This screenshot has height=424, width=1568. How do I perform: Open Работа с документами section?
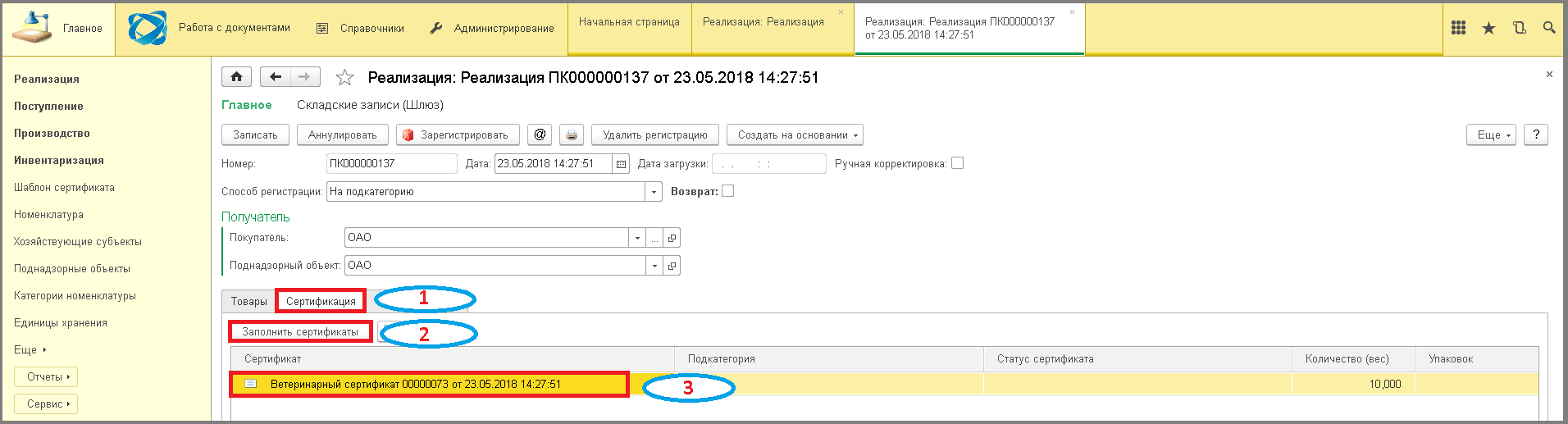click(235, 27)
